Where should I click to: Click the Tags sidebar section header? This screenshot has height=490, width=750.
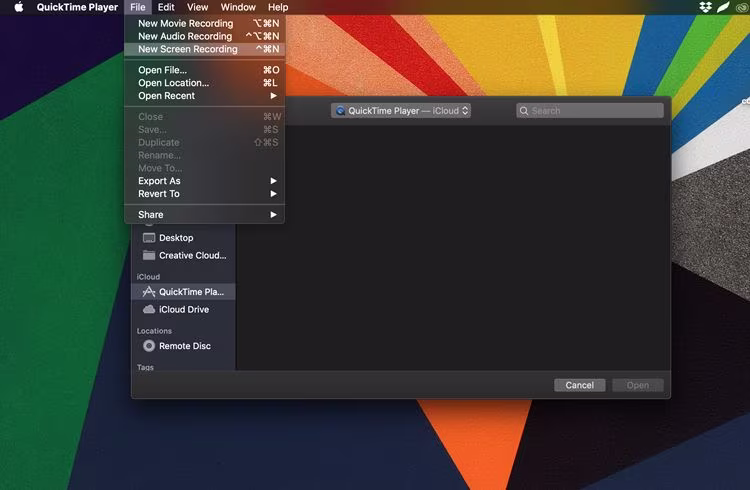click(145, 367)
